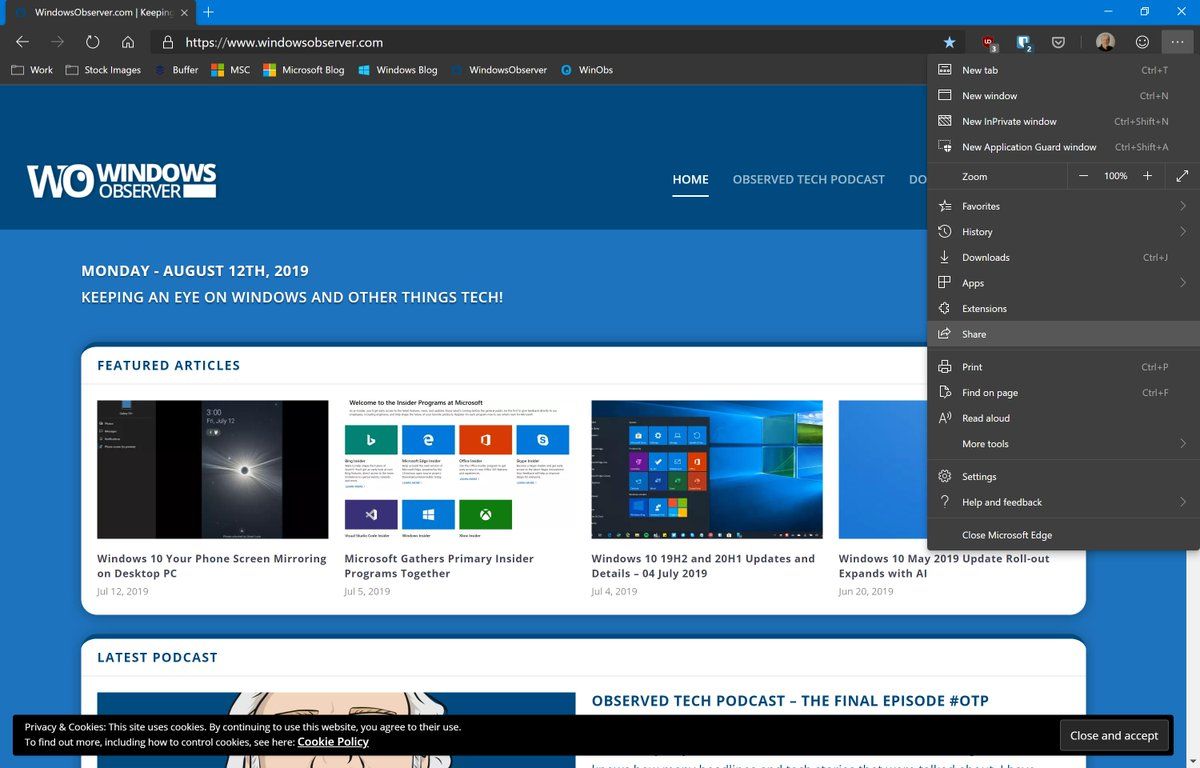Expand the Favorites submenu

tap(1063, 206)
